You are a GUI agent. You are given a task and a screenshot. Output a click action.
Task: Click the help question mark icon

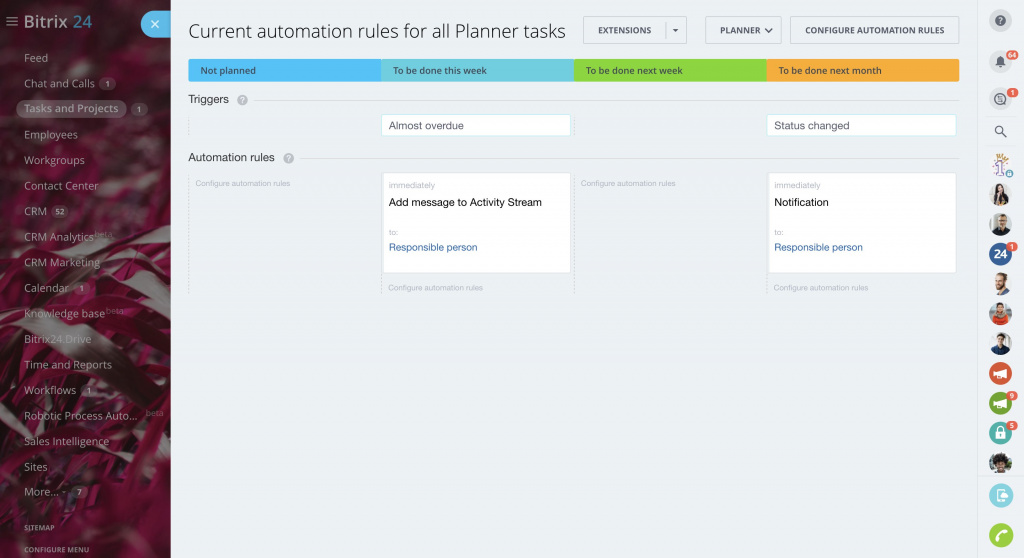pyautogui.click(x=1000, y=21)
